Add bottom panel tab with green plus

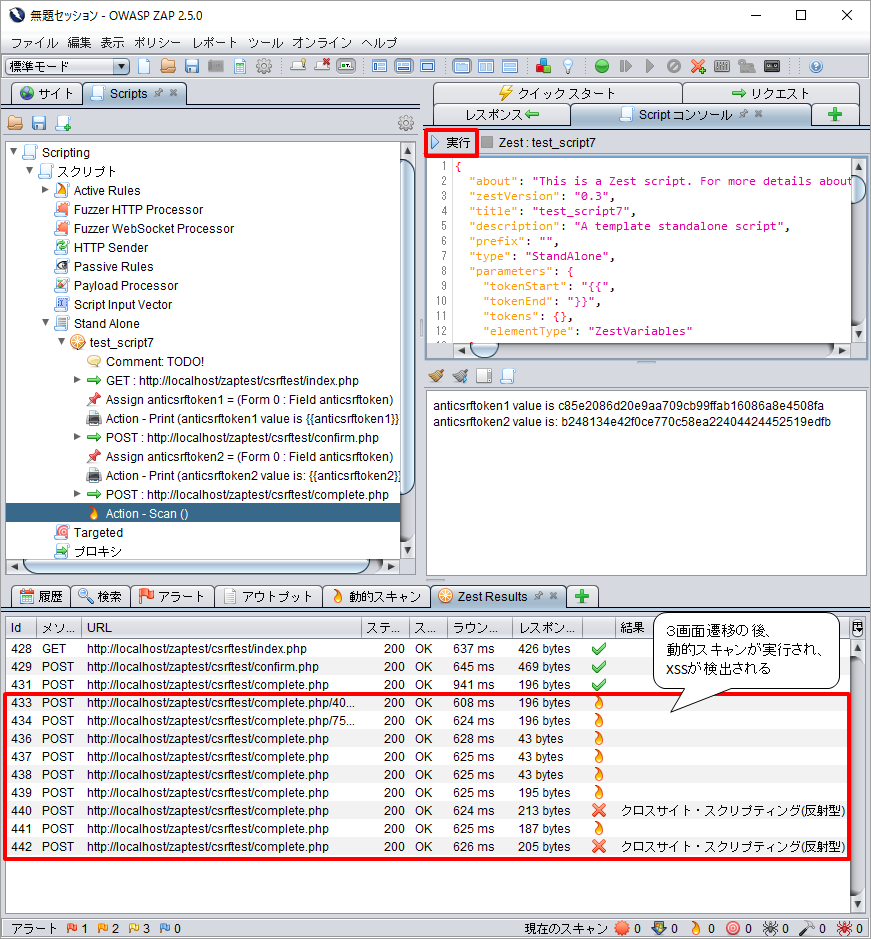[582, 596]
